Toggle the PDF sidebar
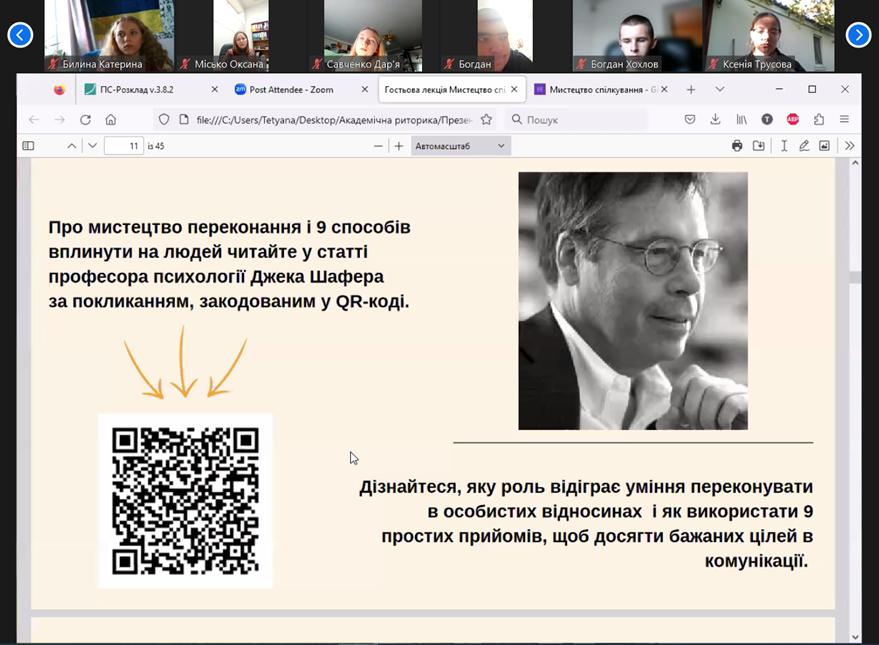879x645 pixels. coord(28,146)
